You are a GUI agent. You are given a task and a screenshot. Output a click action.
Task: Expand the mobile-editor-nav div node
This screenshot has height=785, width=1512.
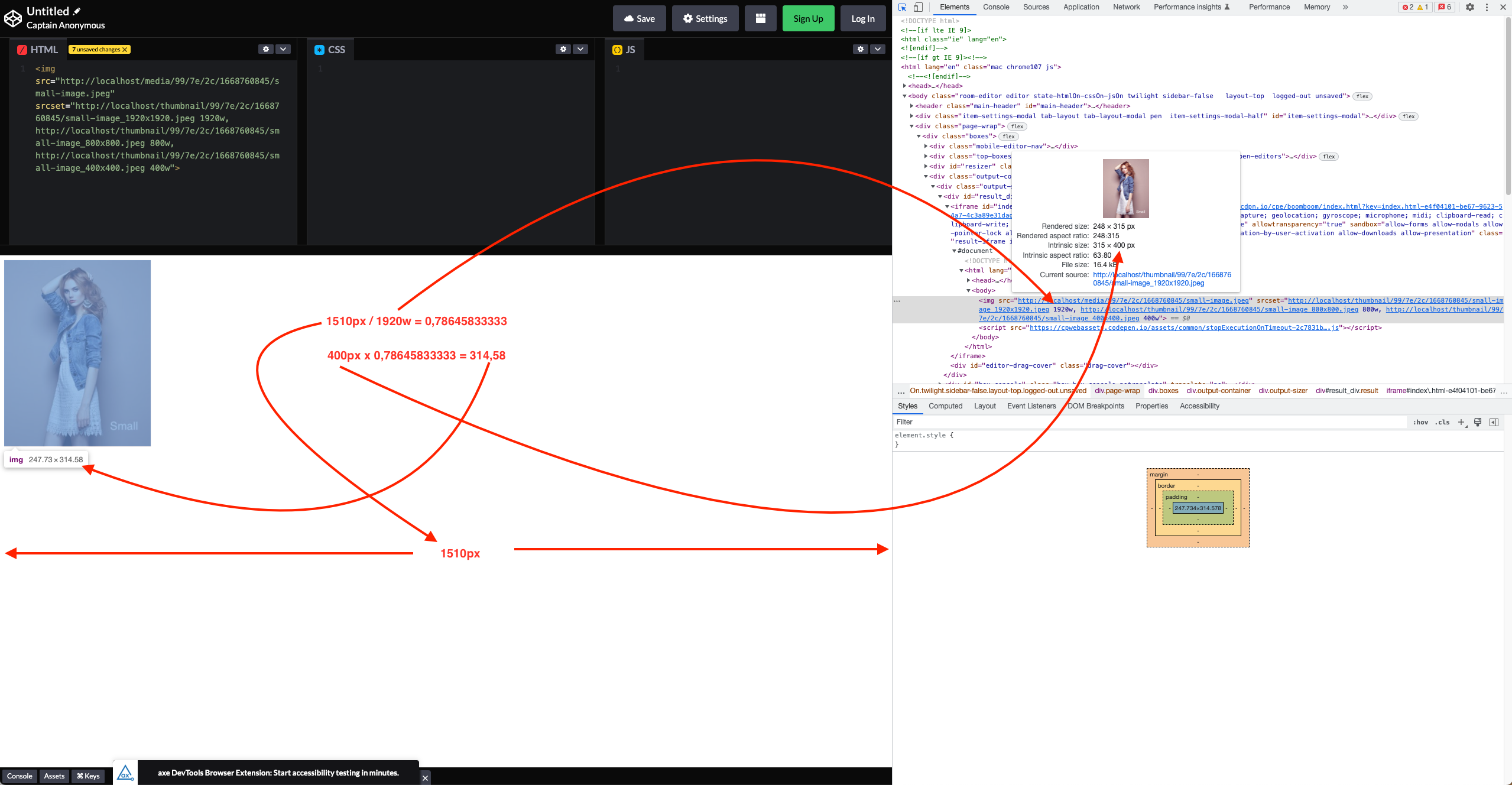tap(926, 146)
